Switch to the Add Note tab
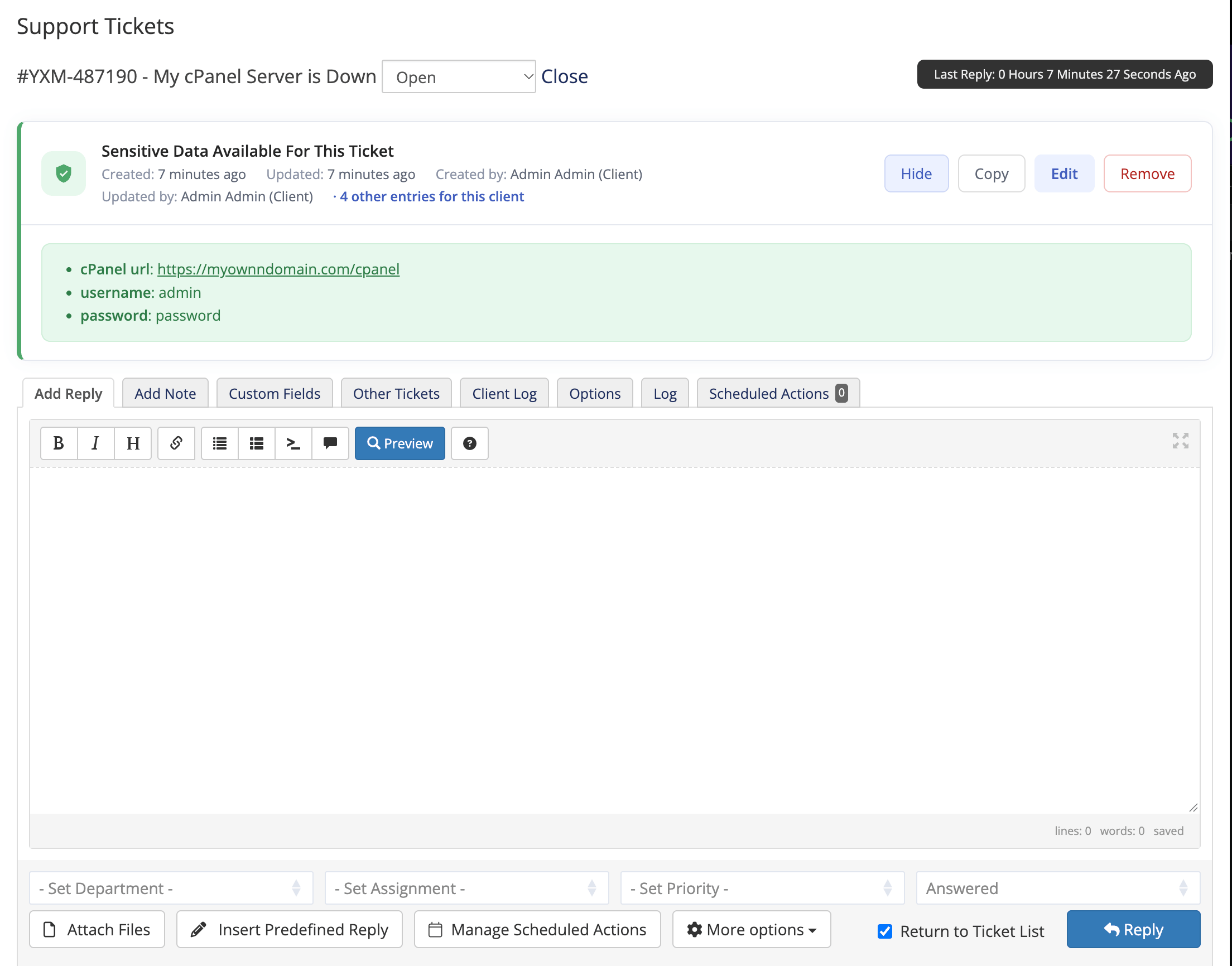The height and width of the screenshot is (966, 1232). point(165,393)
